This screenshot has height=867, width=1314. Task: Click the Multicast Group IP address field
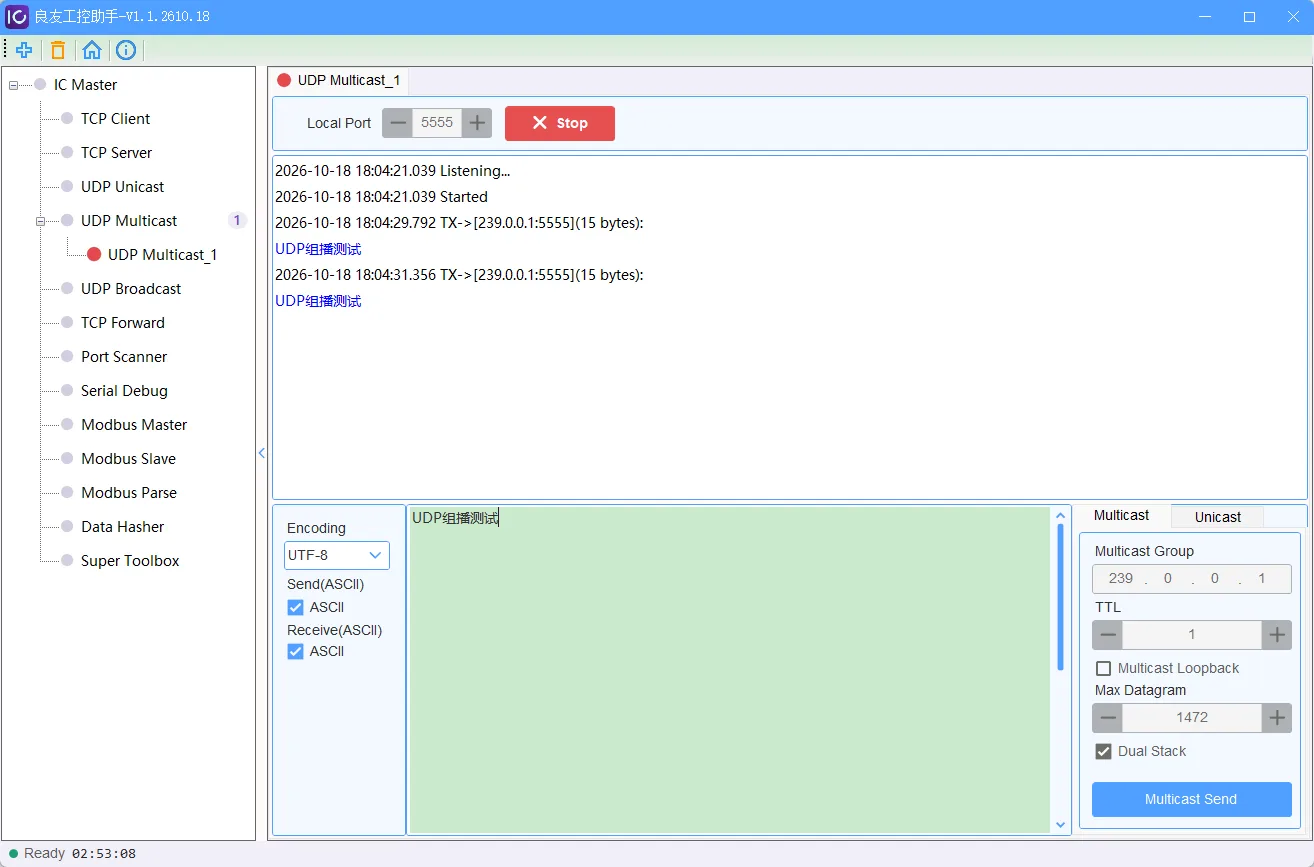click(1191, 578)
